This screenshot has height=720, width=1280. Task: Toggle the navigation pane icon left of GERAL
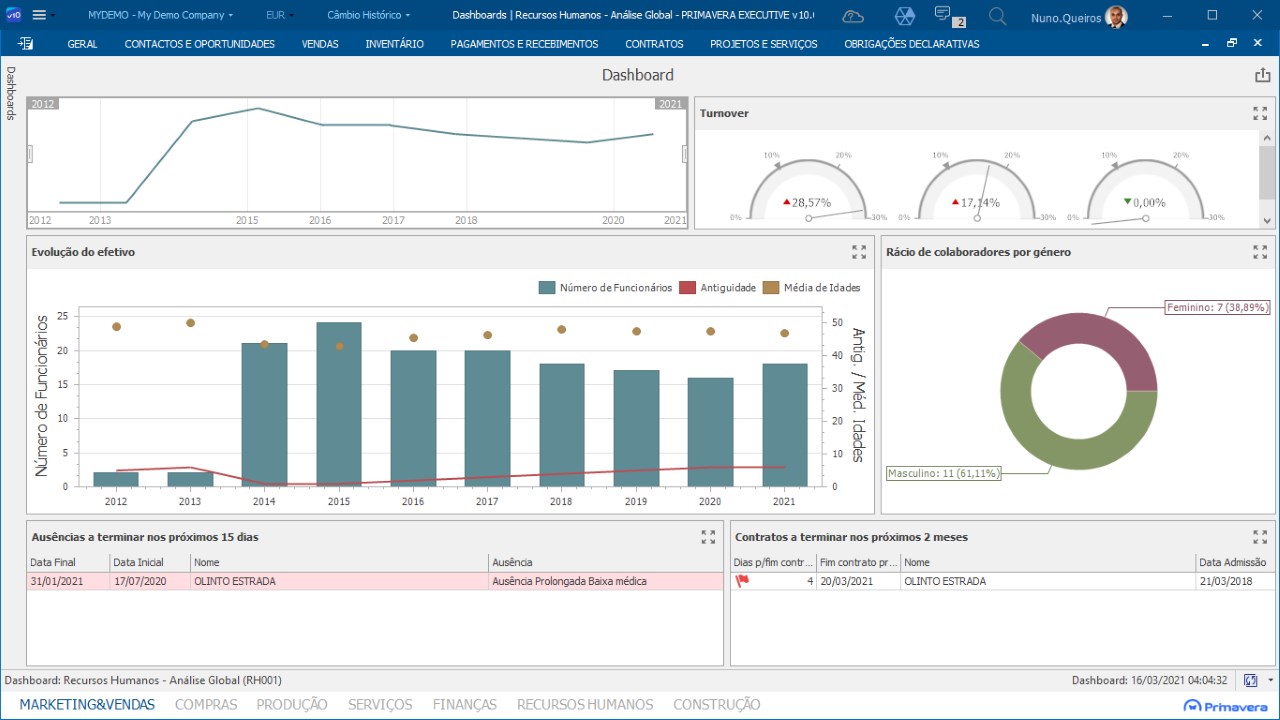tap(26, 43)
